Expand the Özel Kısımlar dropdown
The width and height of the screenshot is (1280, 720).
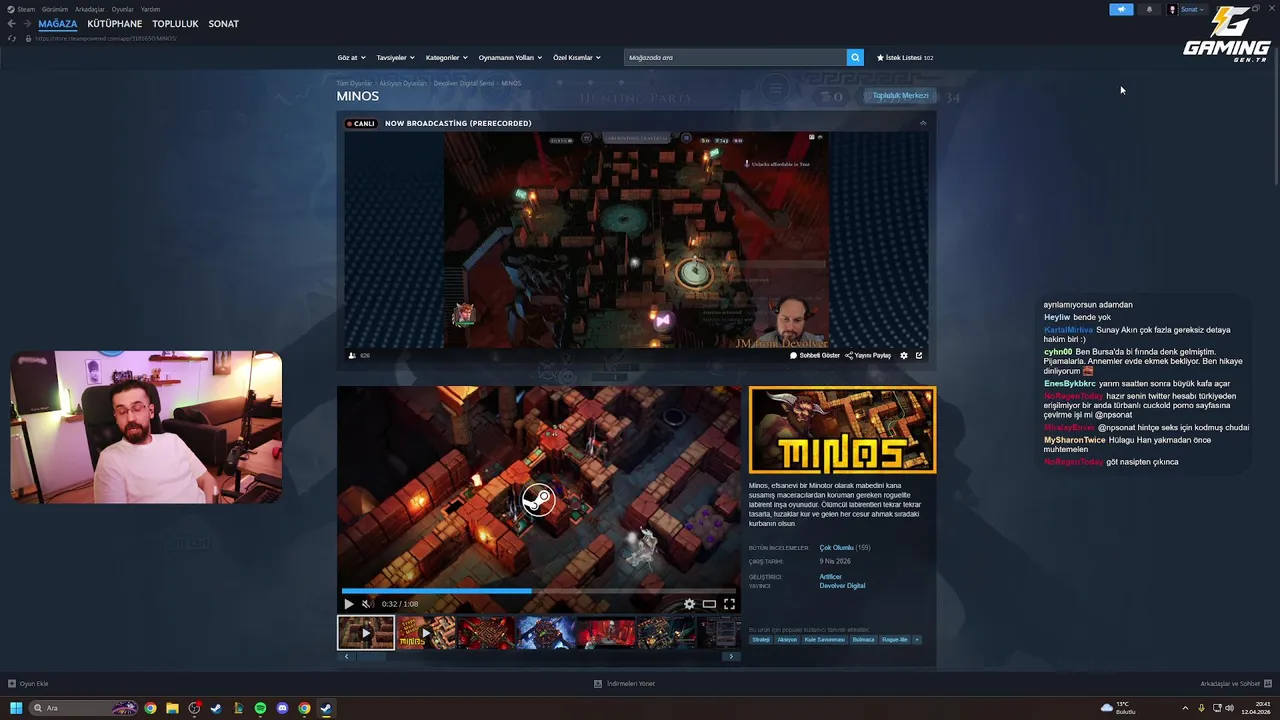click(577, 57)
